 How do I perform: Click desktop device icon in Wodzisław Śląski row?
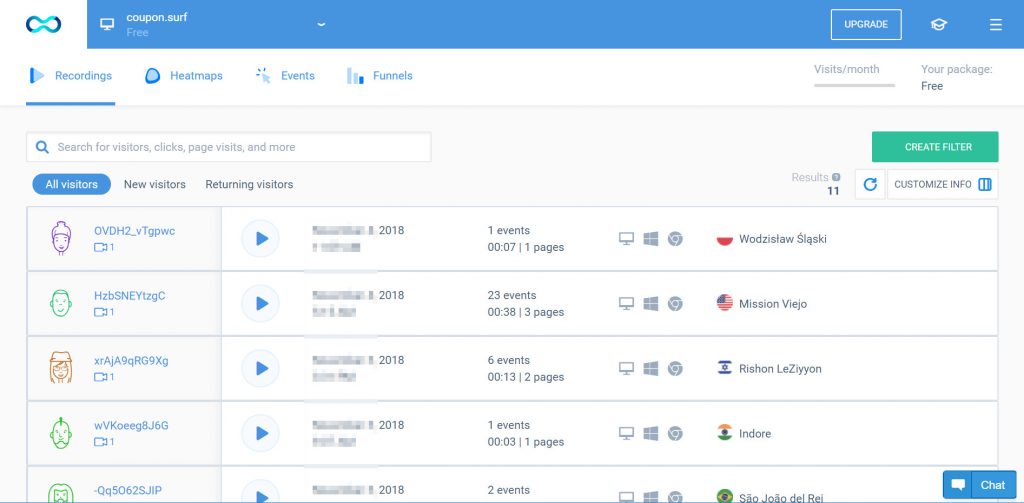coord(626,238)
